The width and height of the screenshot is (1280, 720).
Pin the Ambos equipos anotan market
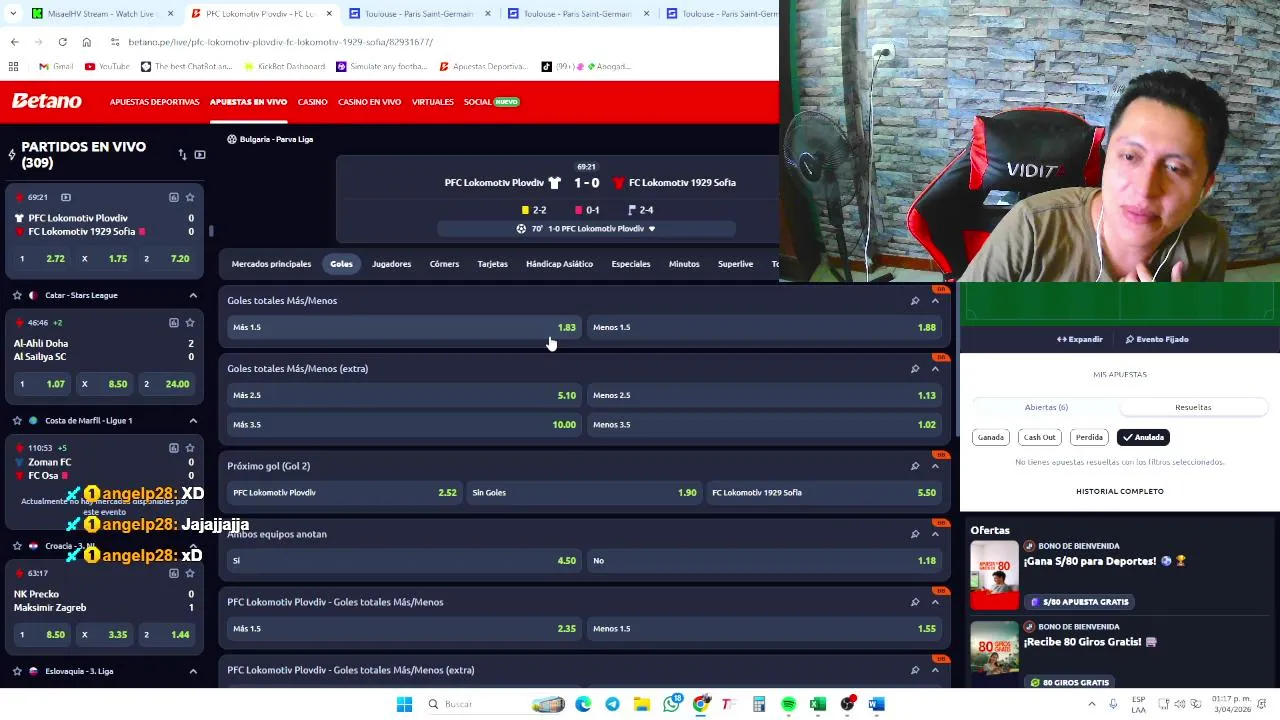point(914,534)
